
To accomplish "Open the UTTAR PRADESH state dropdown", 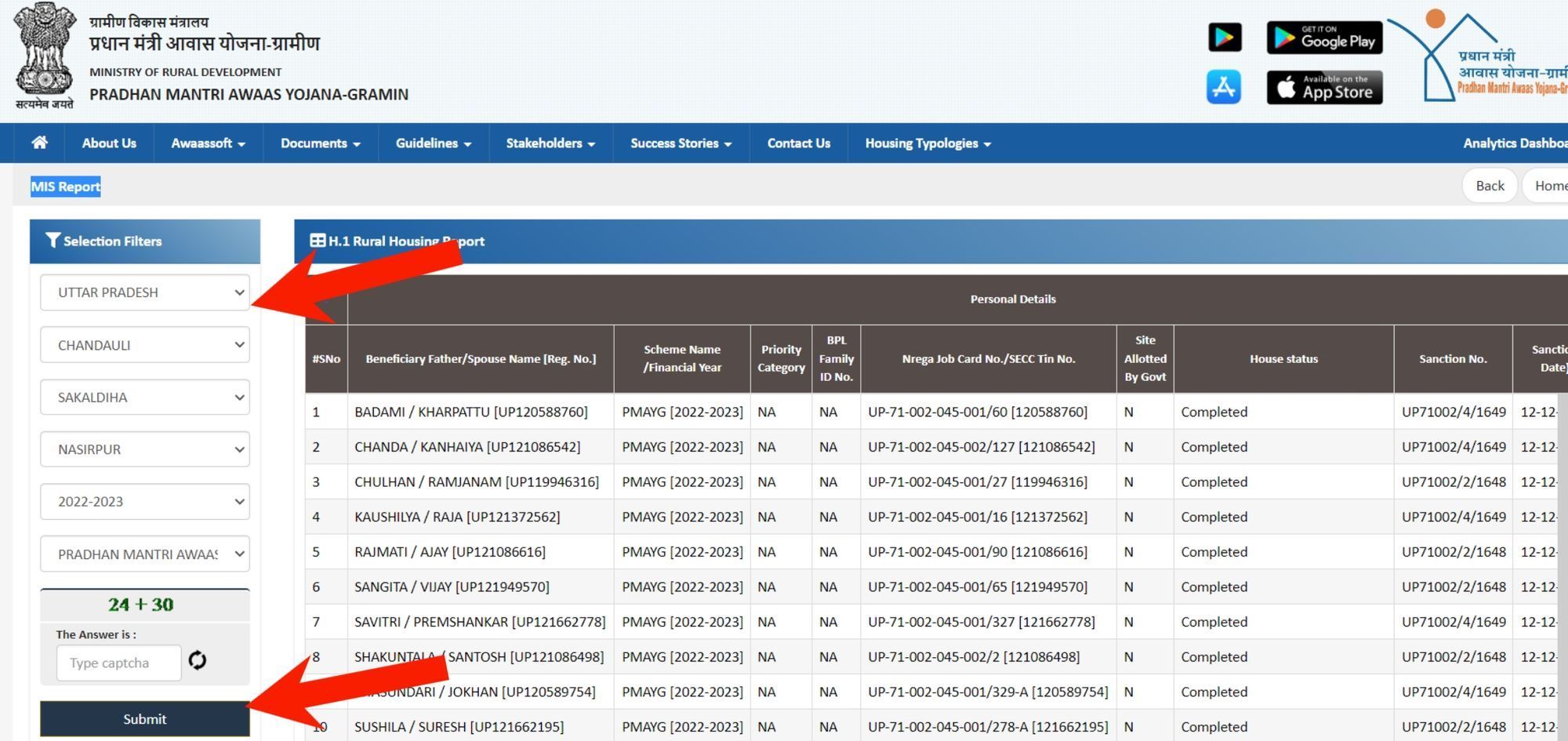I will tap(144, 292).
